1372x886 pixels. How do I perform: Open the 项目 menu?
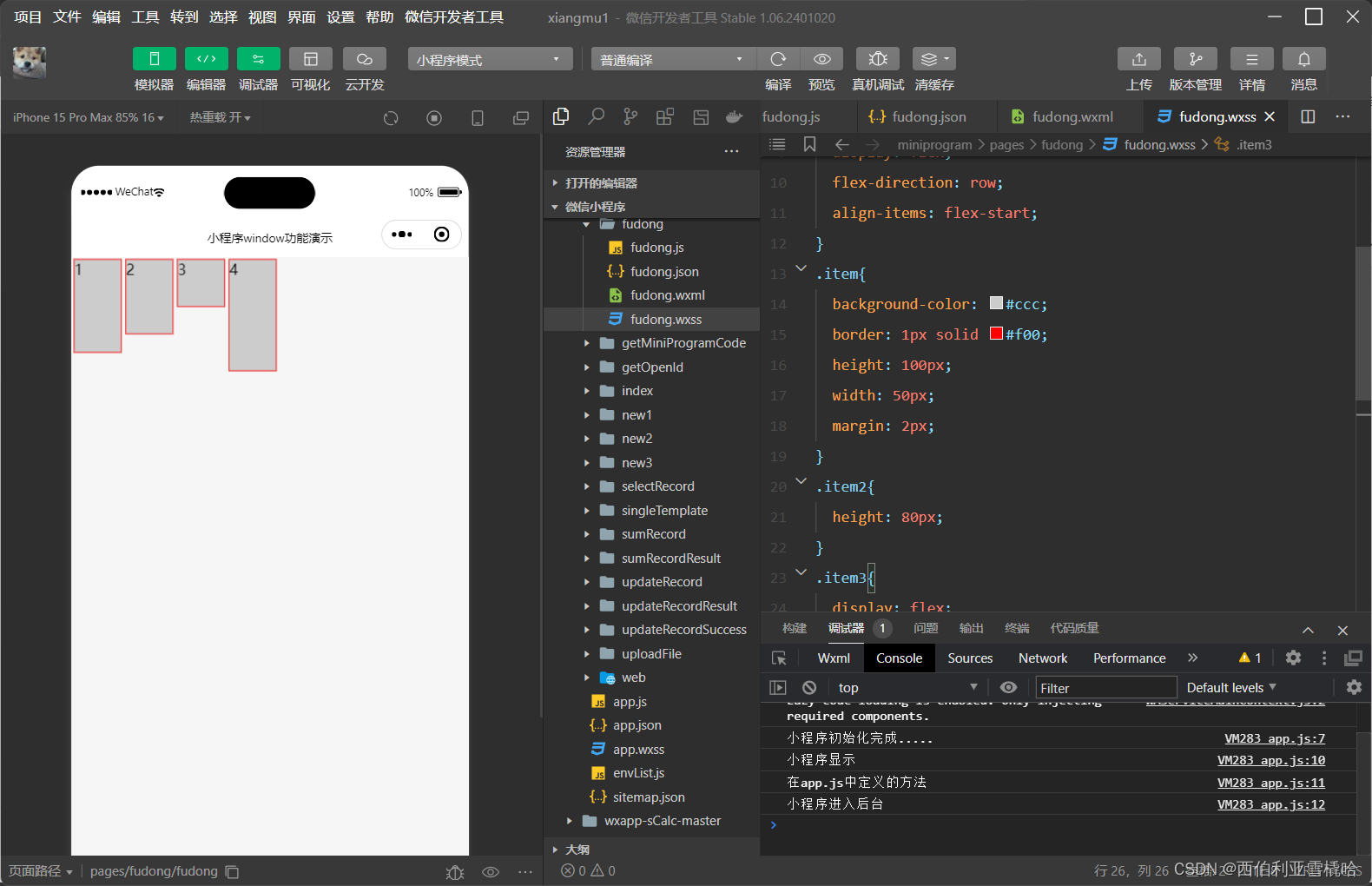click(28, 17)
